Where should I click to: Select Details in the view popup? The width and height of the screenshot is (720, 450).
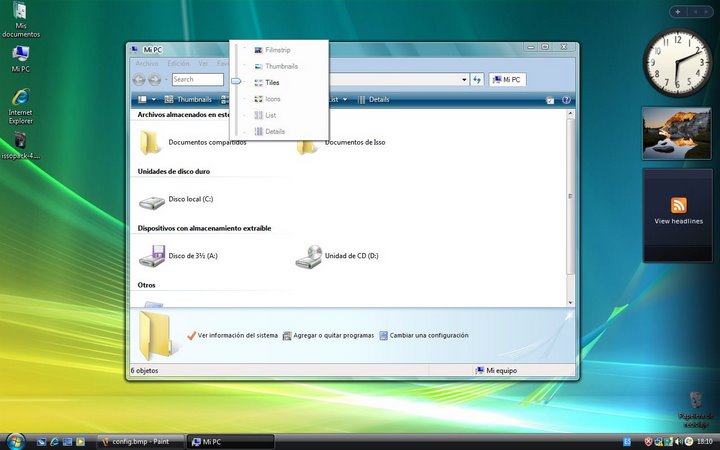click(270, 131)
